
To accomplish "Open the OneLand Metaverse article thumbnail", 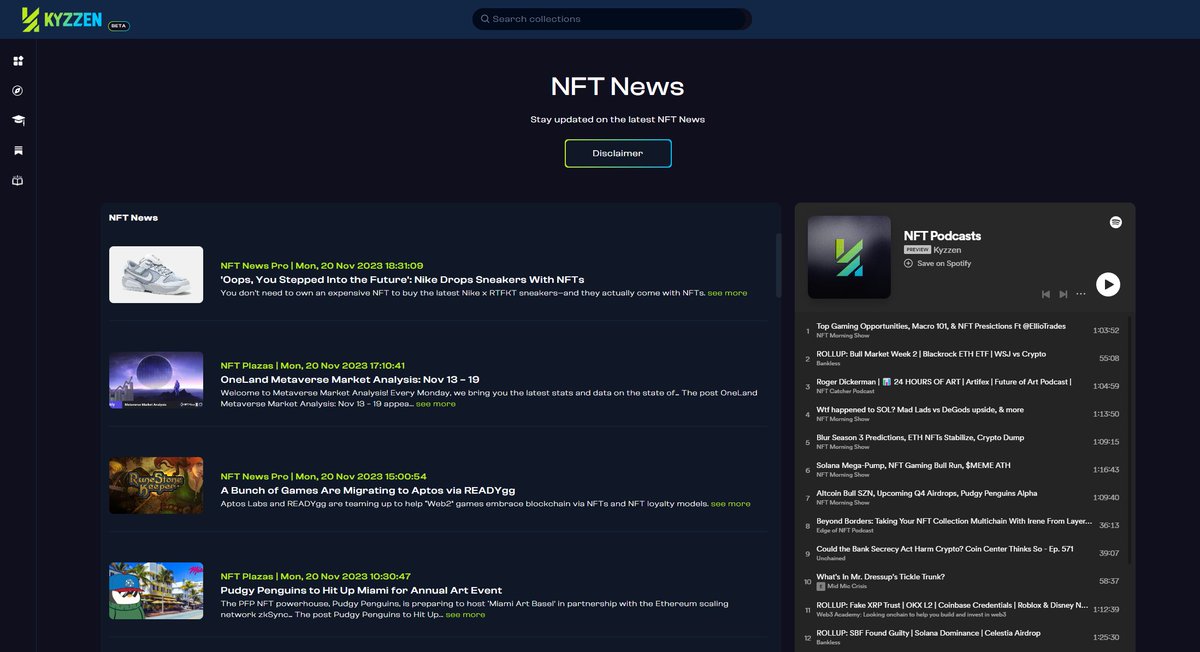I will click(x=156, y=380).
